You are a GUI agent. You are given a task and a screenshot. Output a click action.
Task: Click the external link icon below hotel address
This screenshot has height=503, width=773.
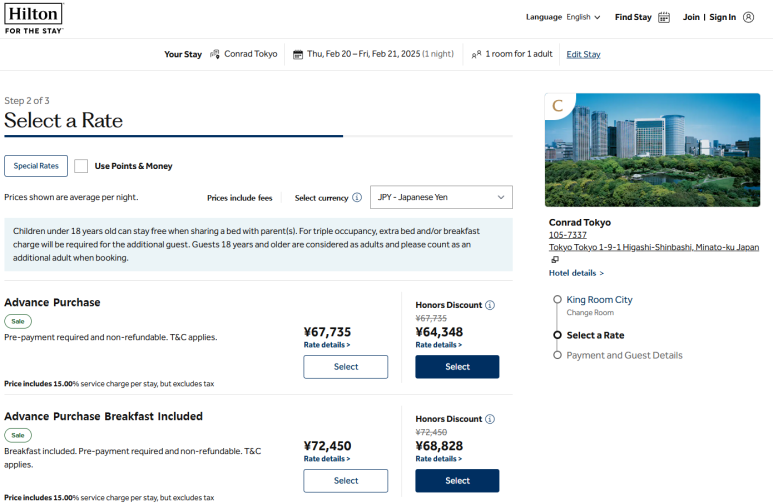pos(555,259)
